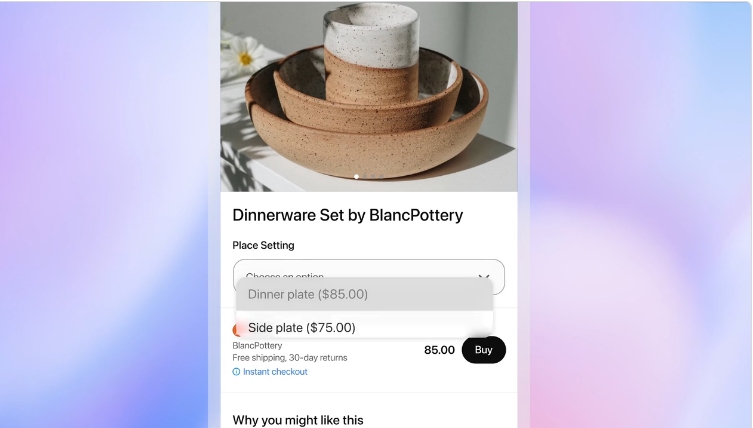Jump to the second carousel image dot
753x428 pixels.
365,177
